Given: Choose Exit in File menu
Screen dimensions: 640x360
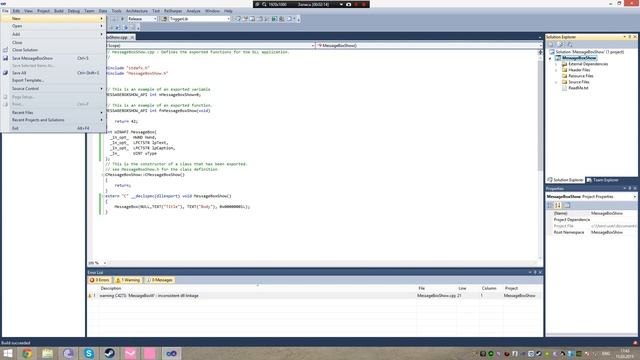Looking at the screenshot, I should click(54, 128).
